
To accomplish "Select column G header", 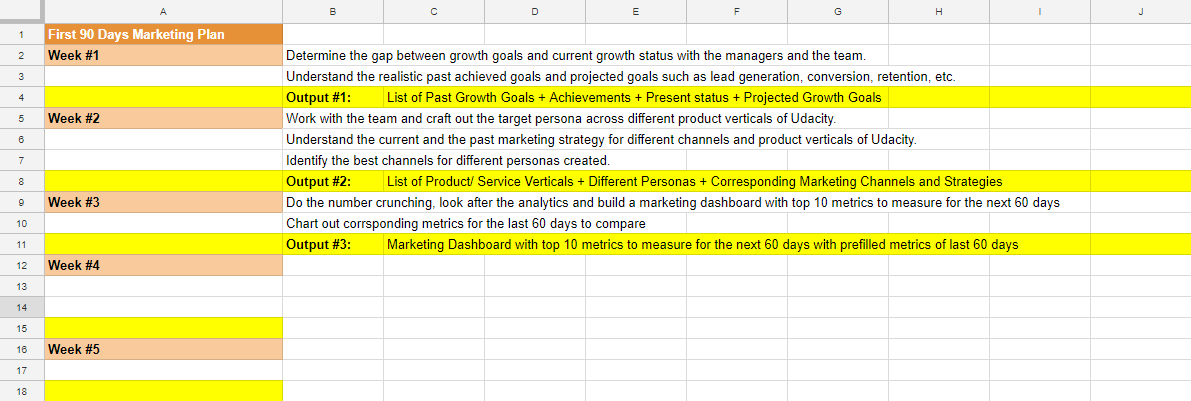I will 838,11.
